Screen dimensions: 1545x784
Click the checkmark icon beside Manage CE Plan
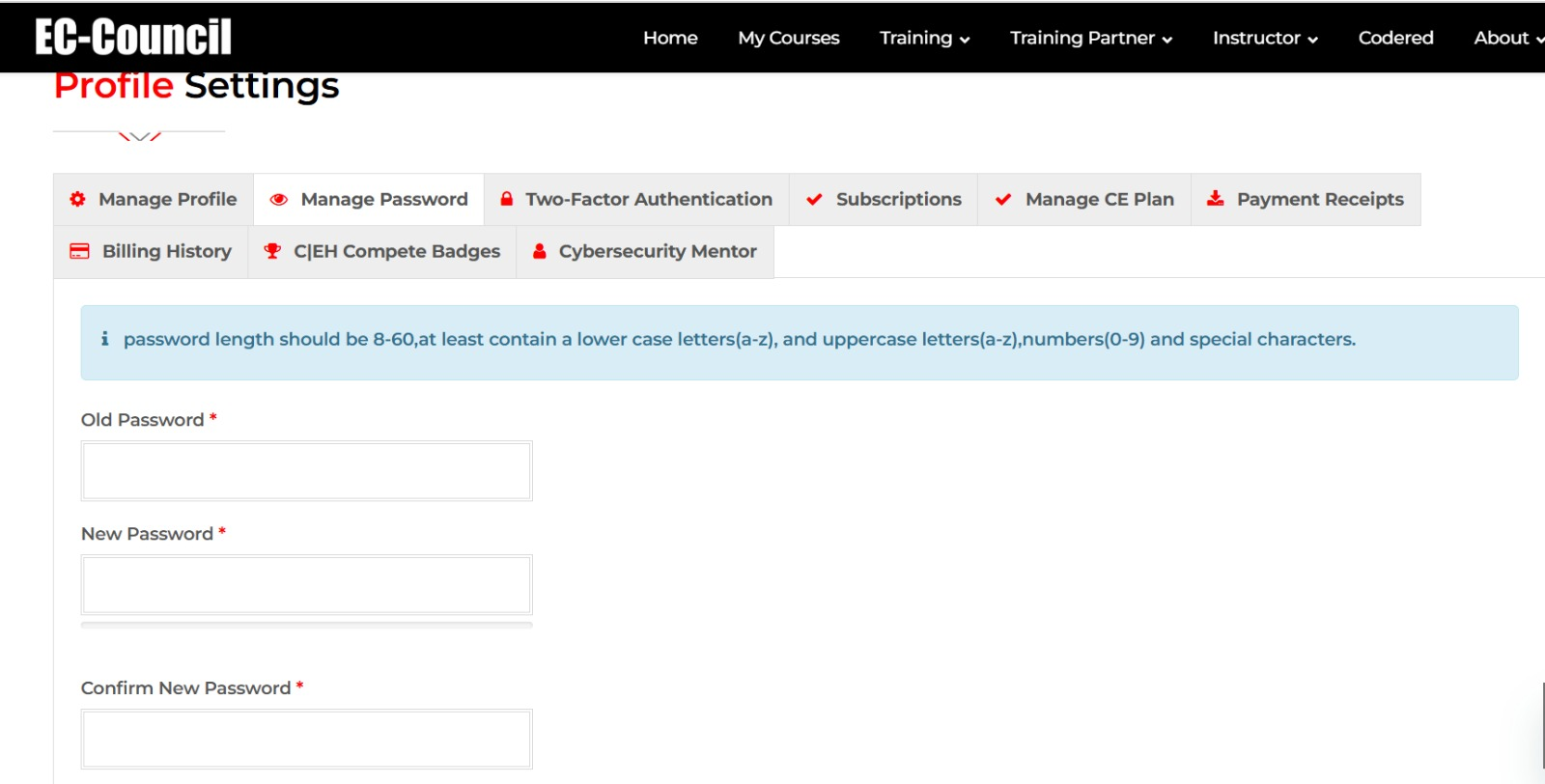click(x=1003, y=199)
